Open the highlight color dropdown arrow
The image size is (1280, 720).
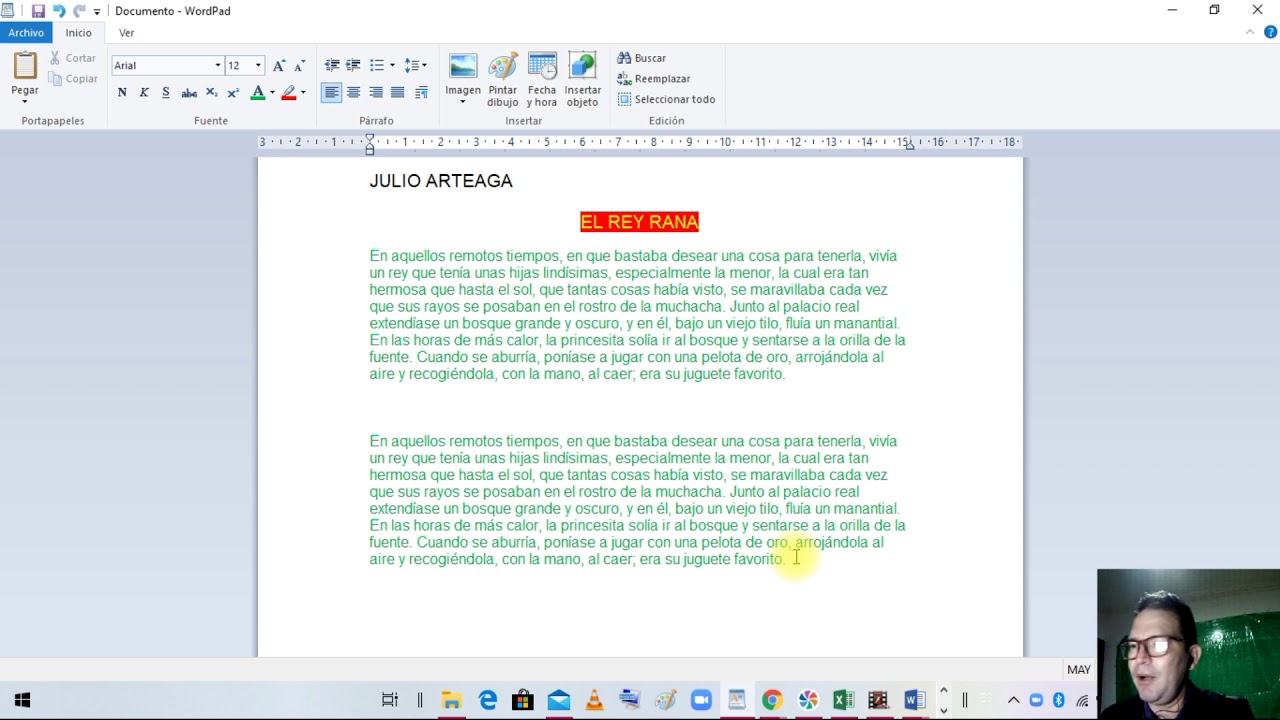[x=303, y=93]
